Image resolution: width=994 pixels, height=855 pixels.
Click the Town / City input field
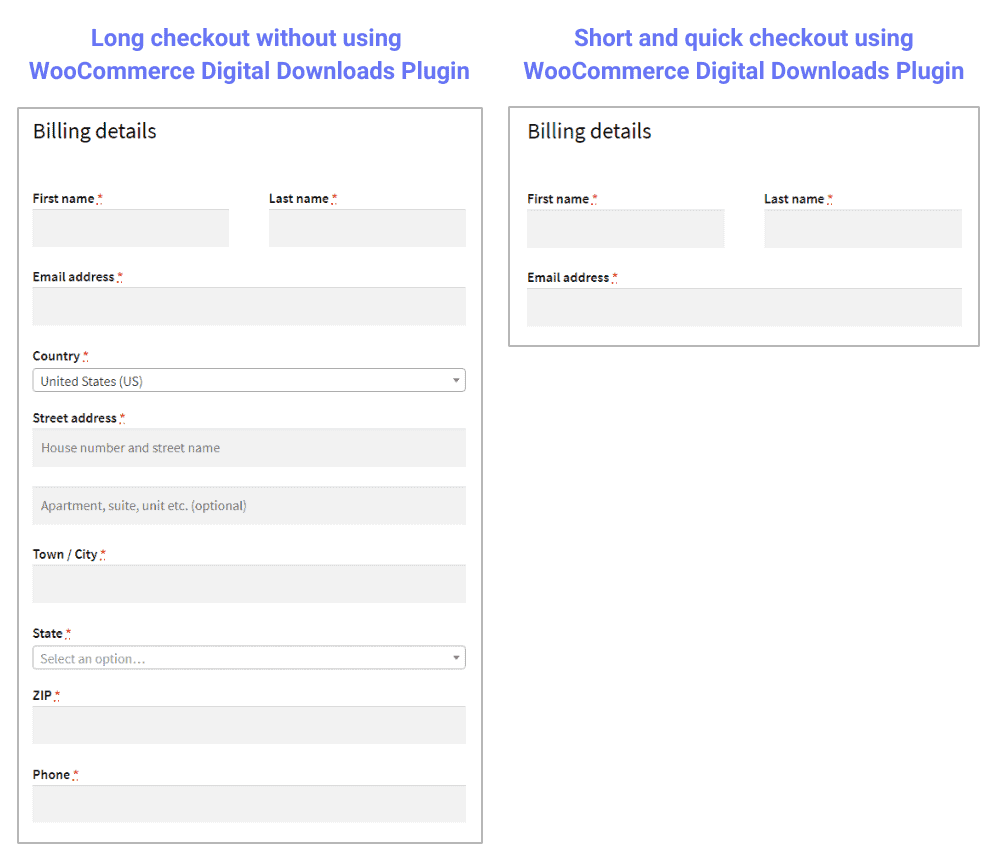[249, 584]
